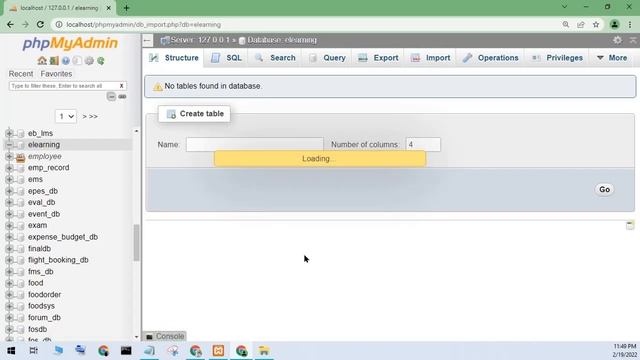Show Recent tables list
Screen dimensions: 640x360
(x=21, y=74)
